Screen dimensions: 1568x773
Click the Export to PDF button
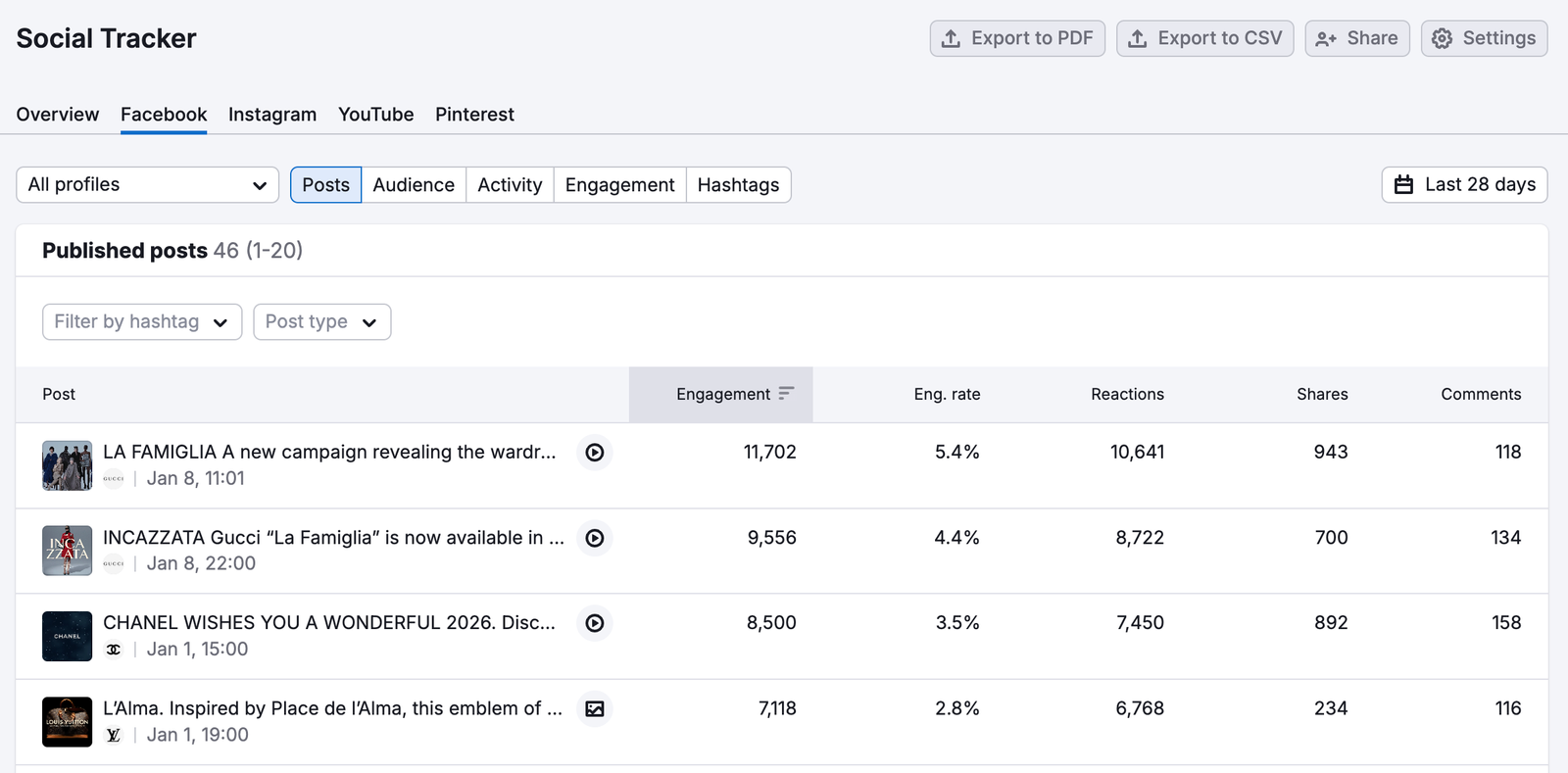click(1017, 38)
